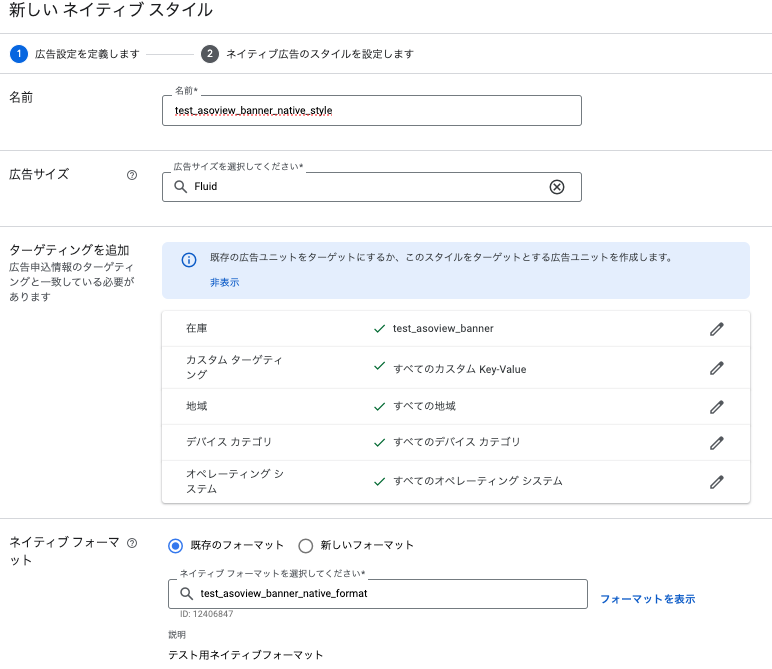Select the 新しいフォーマット radio button

point(306,546)
